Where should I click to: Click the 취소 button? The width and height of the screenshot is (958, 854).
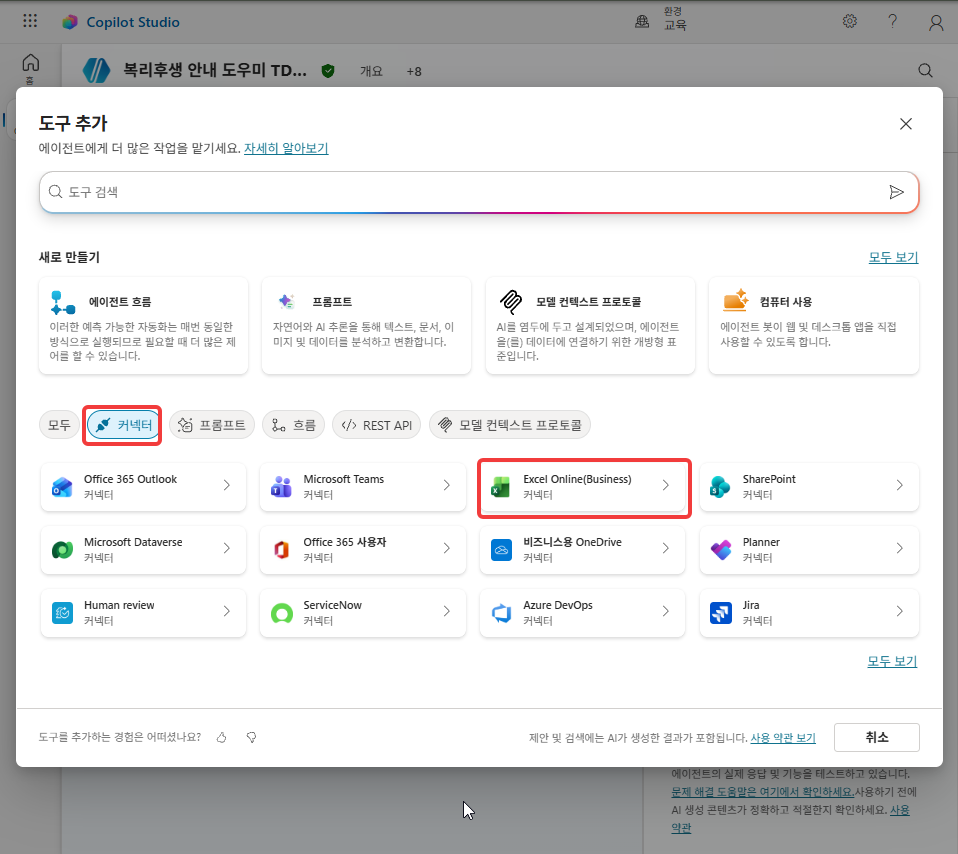pos(877,737)
